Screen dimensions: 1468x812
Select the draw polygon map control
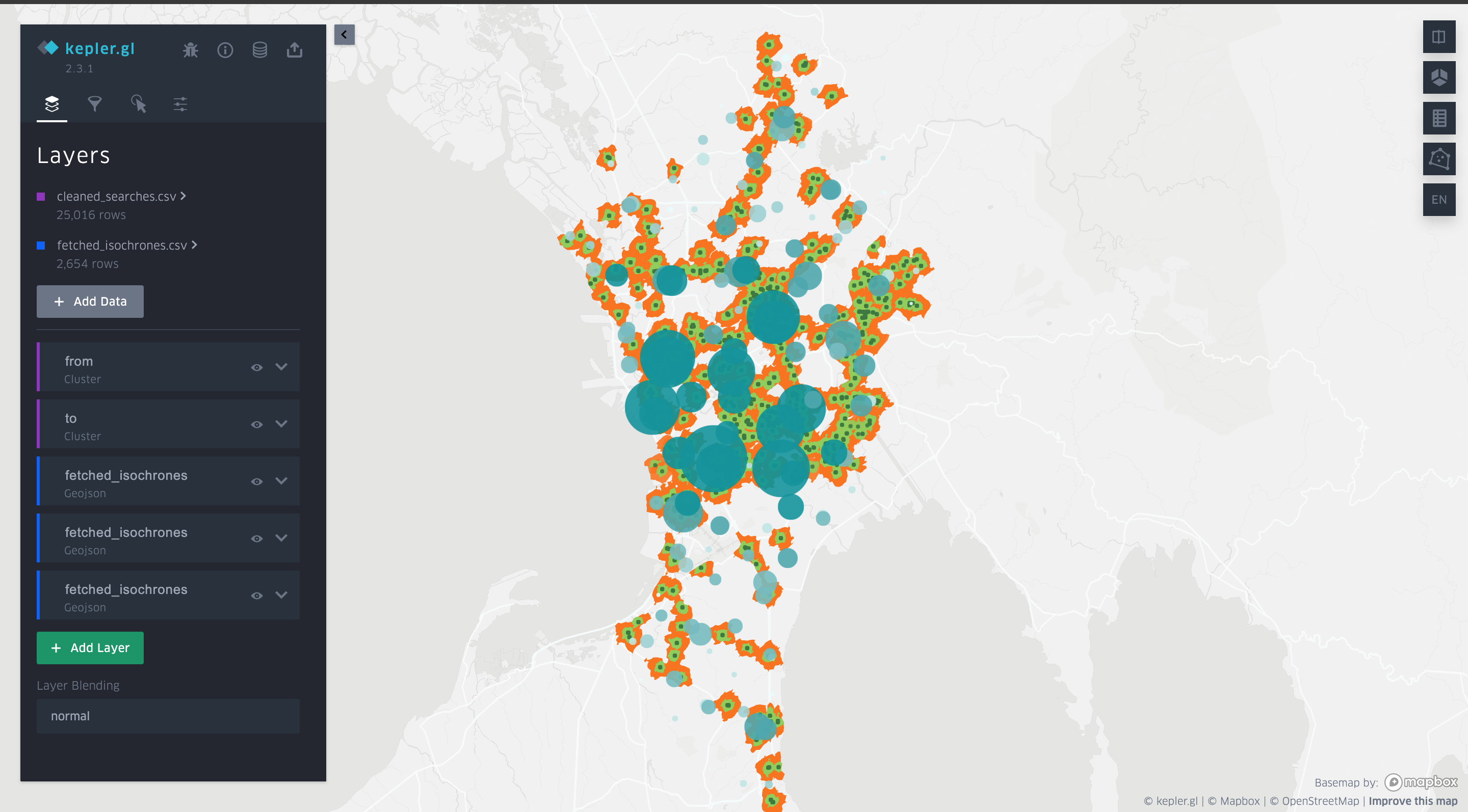pyautogui.click(x=1439, y=158)
